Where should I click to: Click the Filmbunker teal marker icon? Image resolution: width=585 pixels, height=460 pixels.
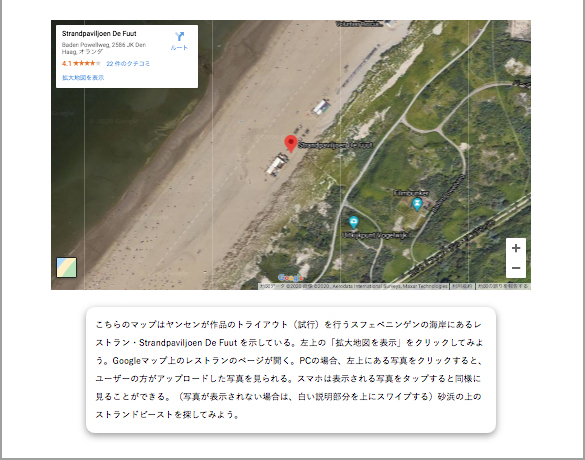click(x=417, y=204)
